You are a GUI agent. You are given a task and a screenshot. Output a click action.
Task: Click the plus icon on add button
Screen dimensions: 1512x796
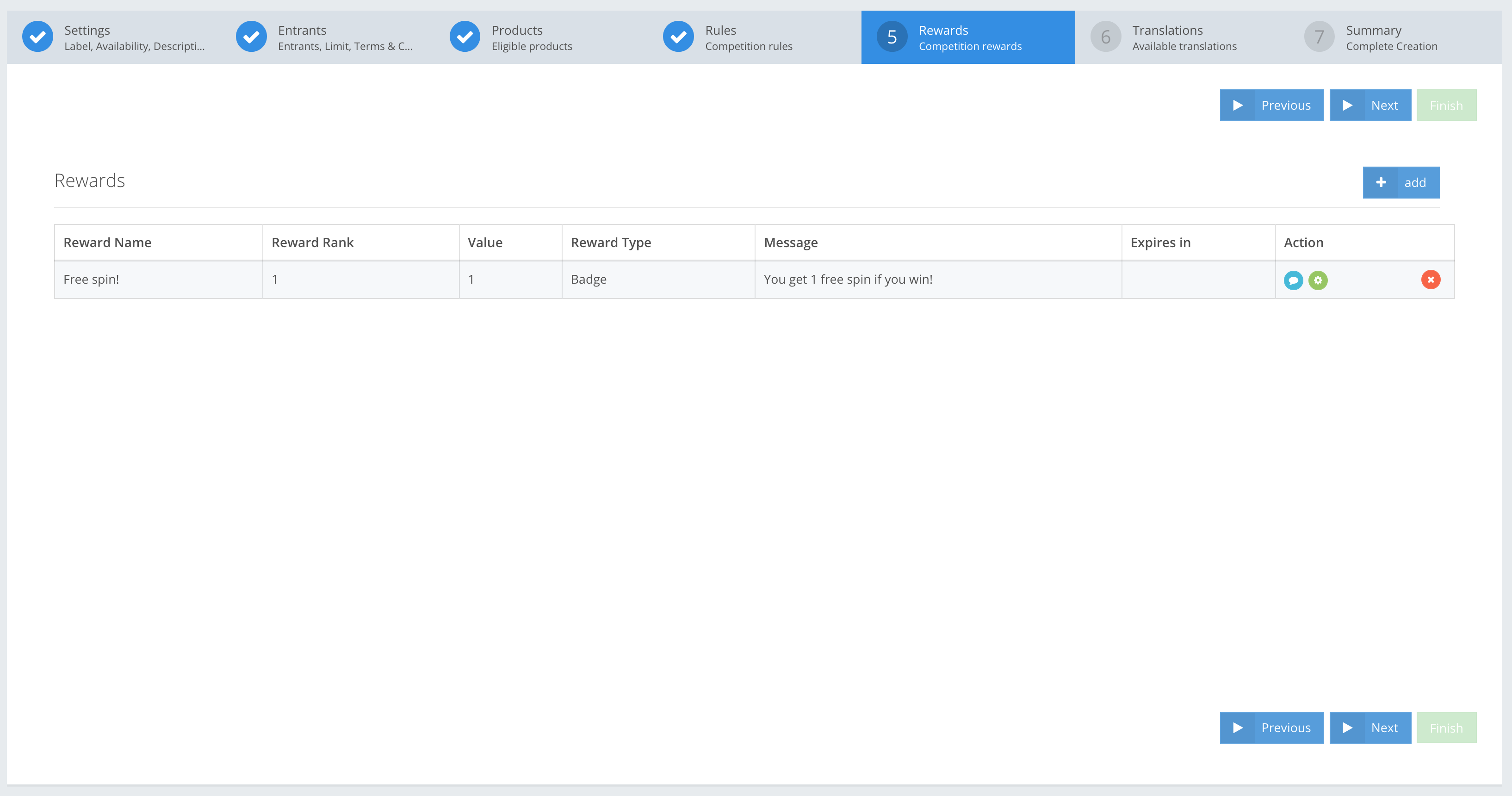click(x=1381, y=182)
